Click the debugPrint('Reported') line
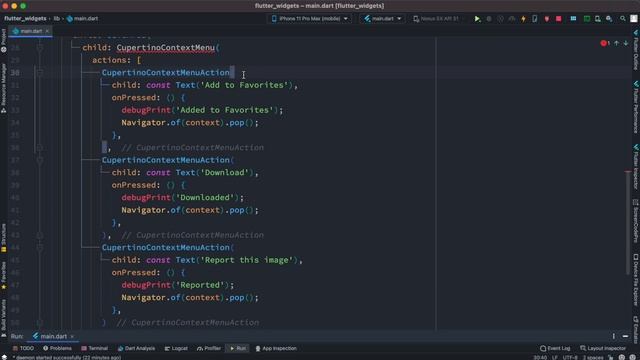 coord(178,285)
